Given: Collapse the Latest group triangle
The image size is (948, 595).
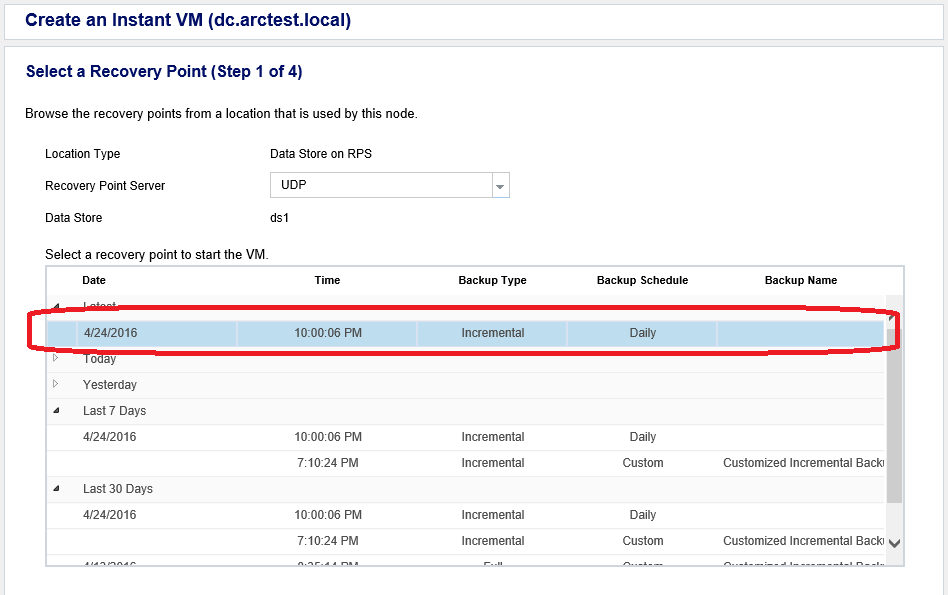Looking at the screenshot, I should [x=56, y=306].
